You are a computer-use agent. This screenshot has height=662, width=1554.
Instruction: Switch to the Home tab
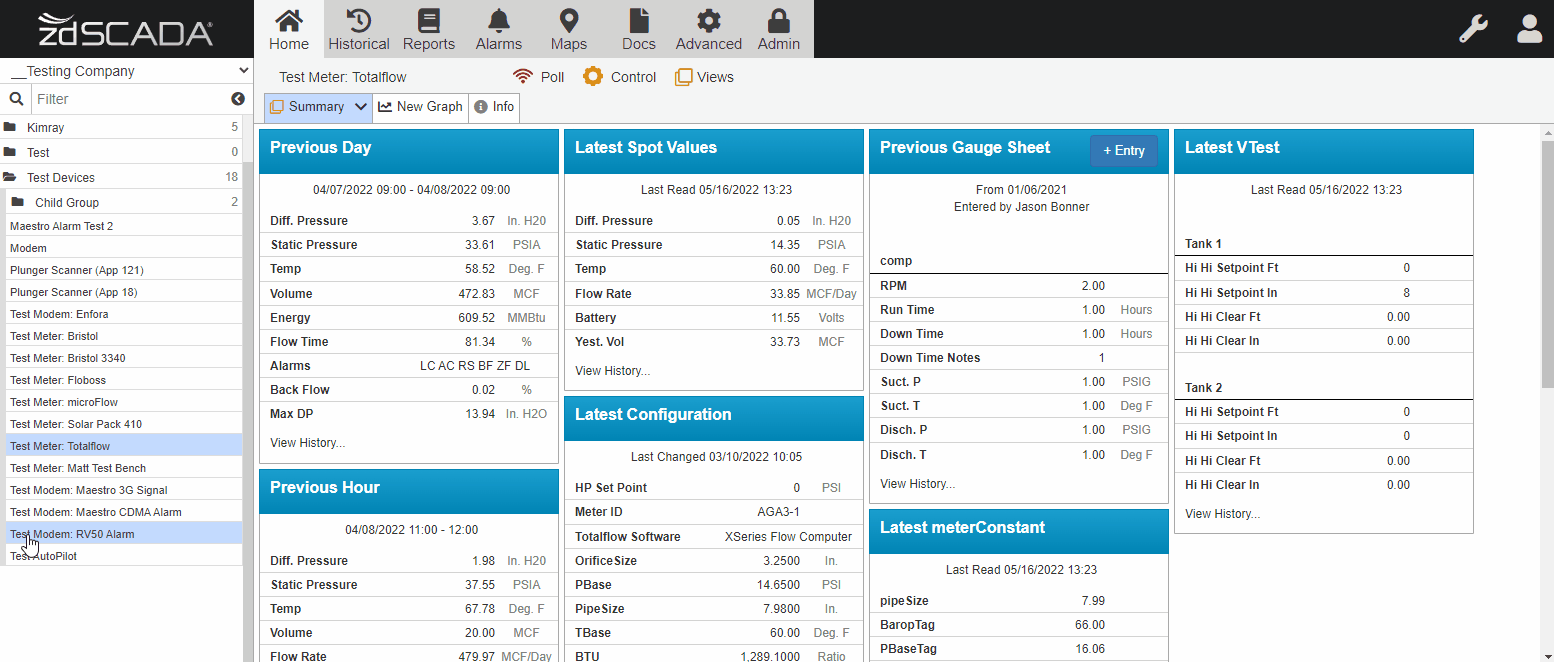(288, 28)
